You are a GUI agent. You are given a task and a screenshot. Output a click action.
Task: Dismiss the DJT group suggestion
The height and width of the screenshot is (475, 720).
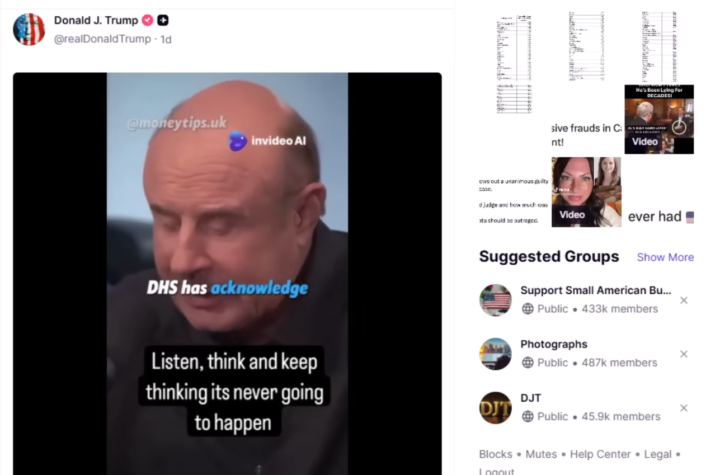tap(684, 407)
